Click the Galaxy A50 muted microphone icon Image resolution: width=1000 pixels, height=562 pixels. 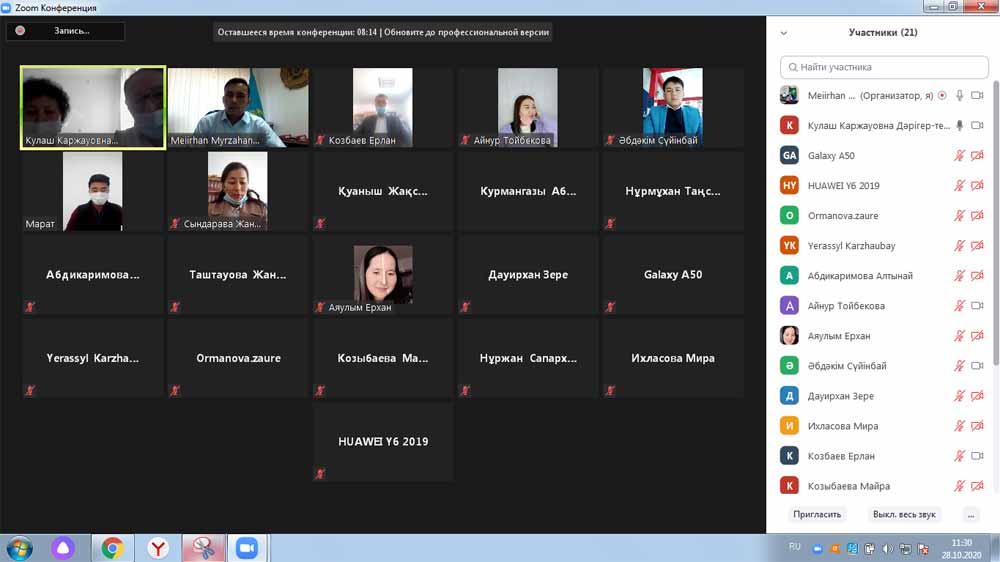click(x=959, y=156)
